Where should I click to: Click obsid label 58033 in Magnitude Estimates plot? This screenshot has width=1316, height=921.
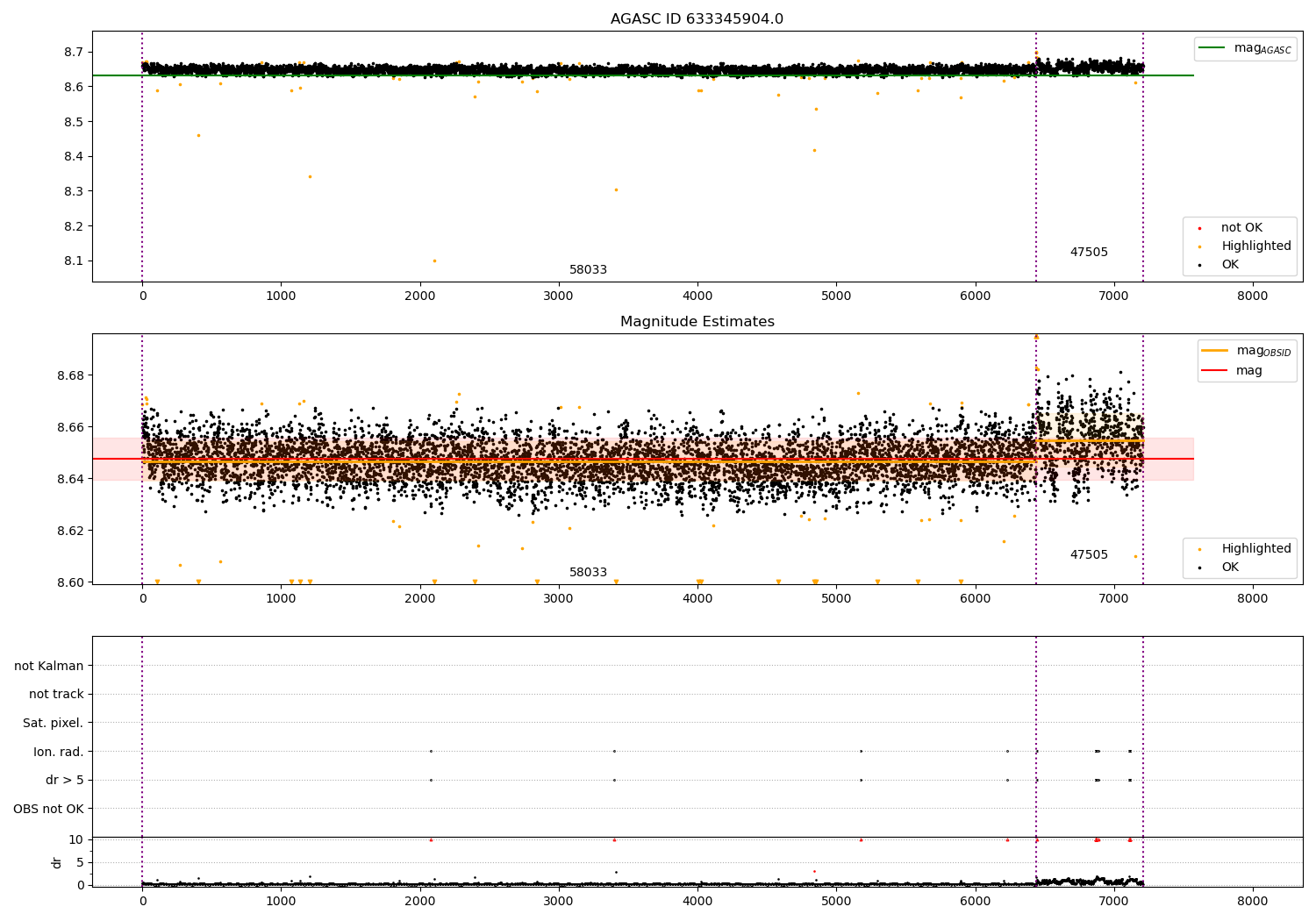(588, 573)
